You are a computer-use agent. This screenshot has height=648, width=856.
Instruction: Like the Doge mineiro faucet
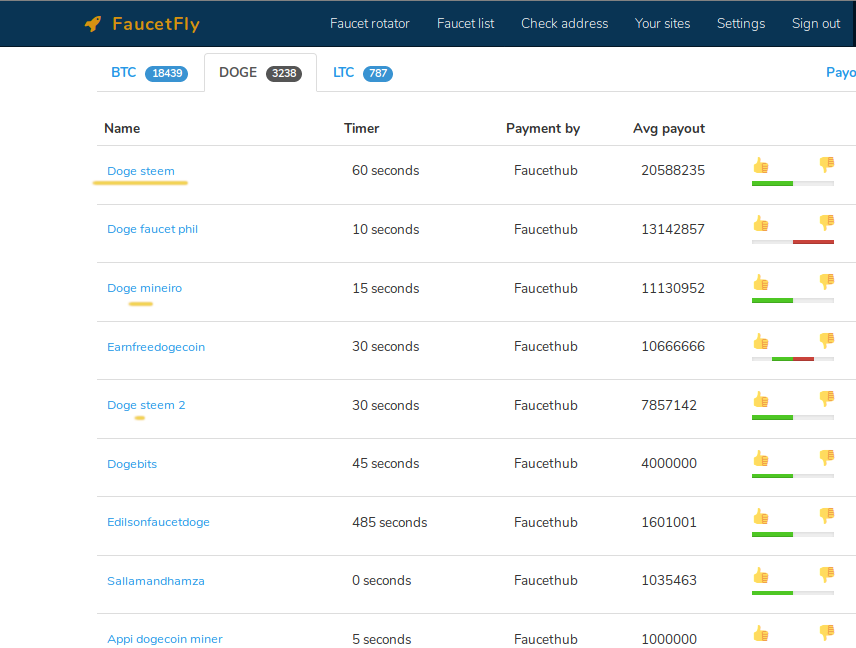pyautogui.click(x=761, y=283)
